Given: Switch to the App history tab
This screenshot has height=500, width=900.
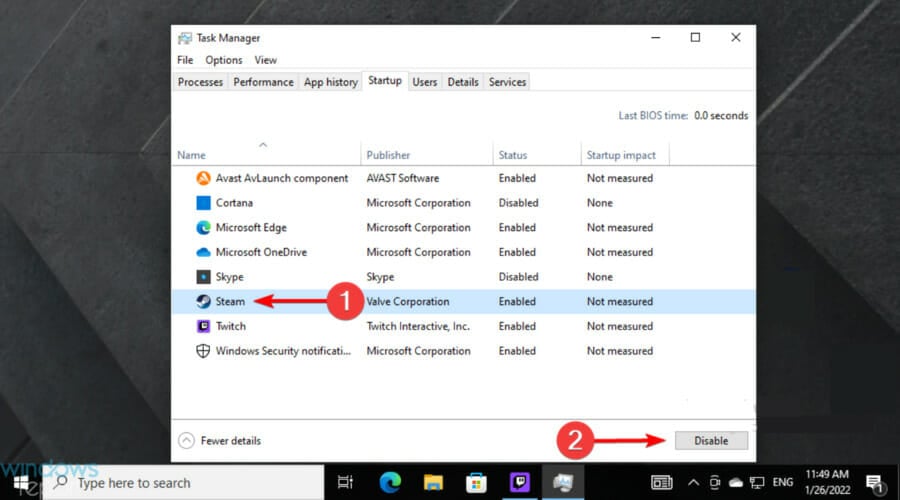Looking at the screenshot, I should (331, 82).
